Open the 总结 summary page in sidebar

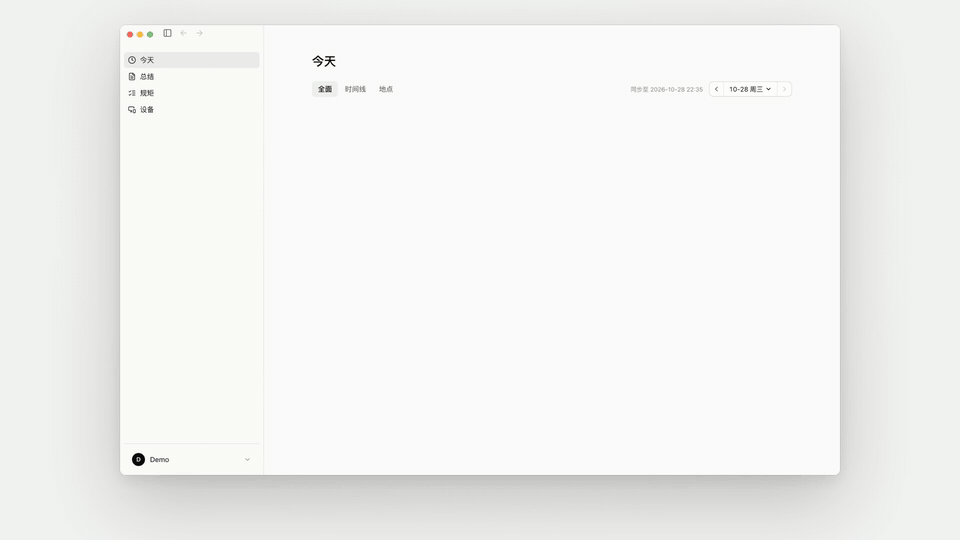(192, 77)
